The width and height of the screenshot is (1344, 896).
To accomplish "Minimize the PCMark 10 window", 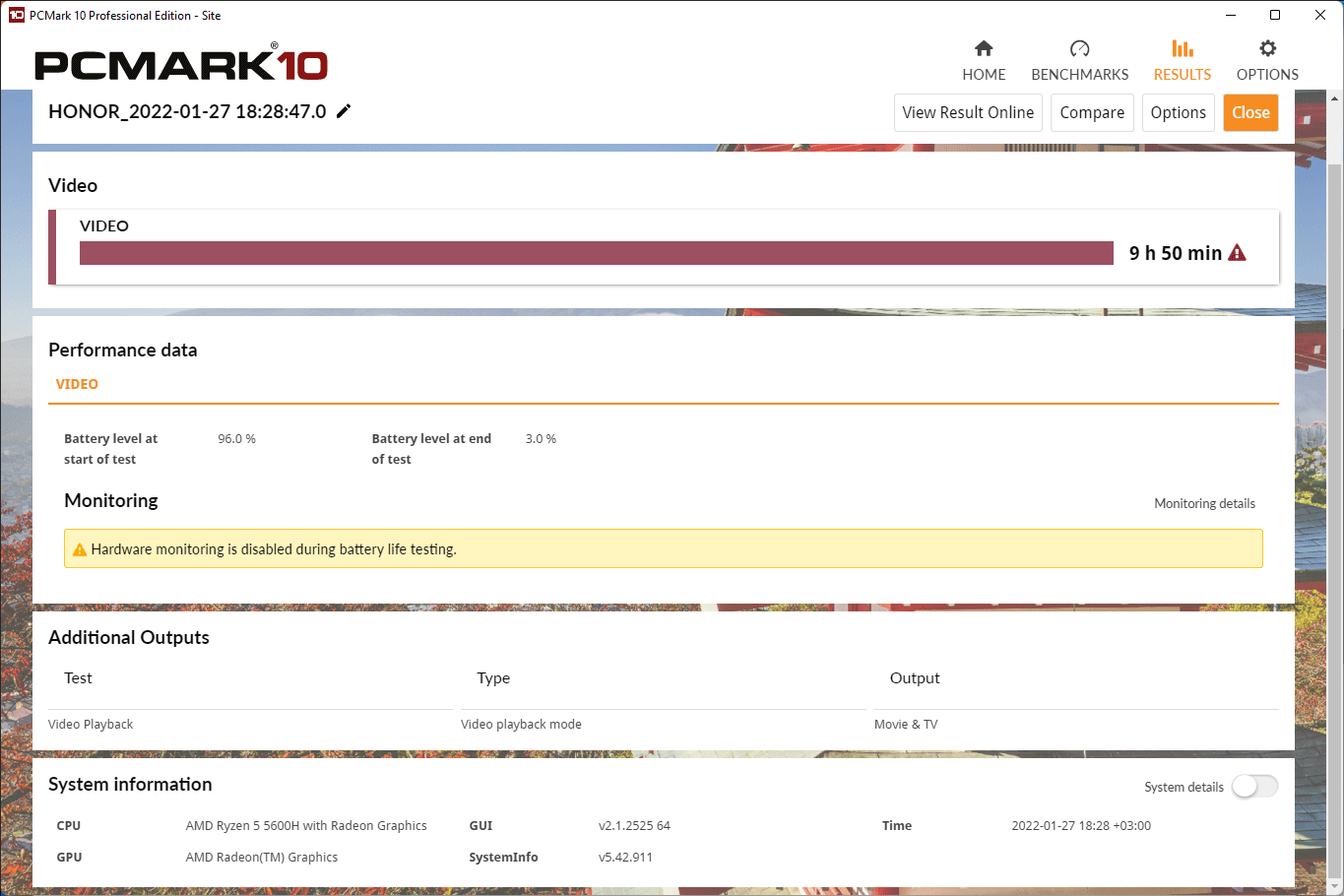I will (1231, 15).
